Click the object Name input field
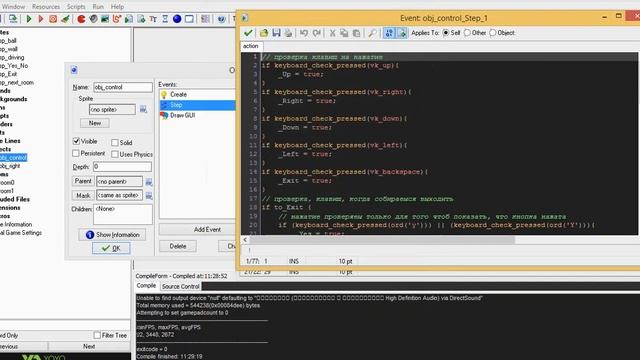The height and width of the screenshot is (360, 640). coord(123,87)
